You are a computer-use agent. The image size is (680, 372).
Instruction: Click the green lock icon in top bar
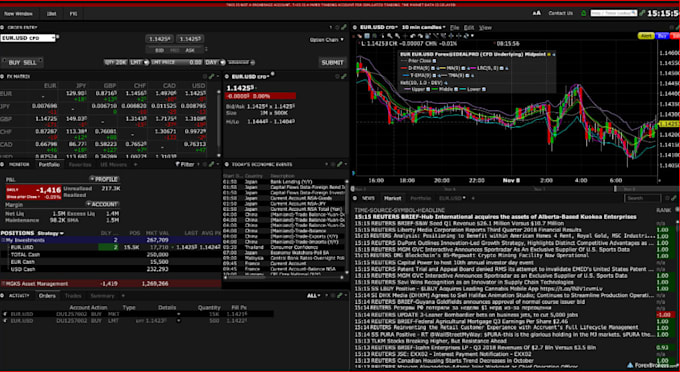click(x=583, y=13)
